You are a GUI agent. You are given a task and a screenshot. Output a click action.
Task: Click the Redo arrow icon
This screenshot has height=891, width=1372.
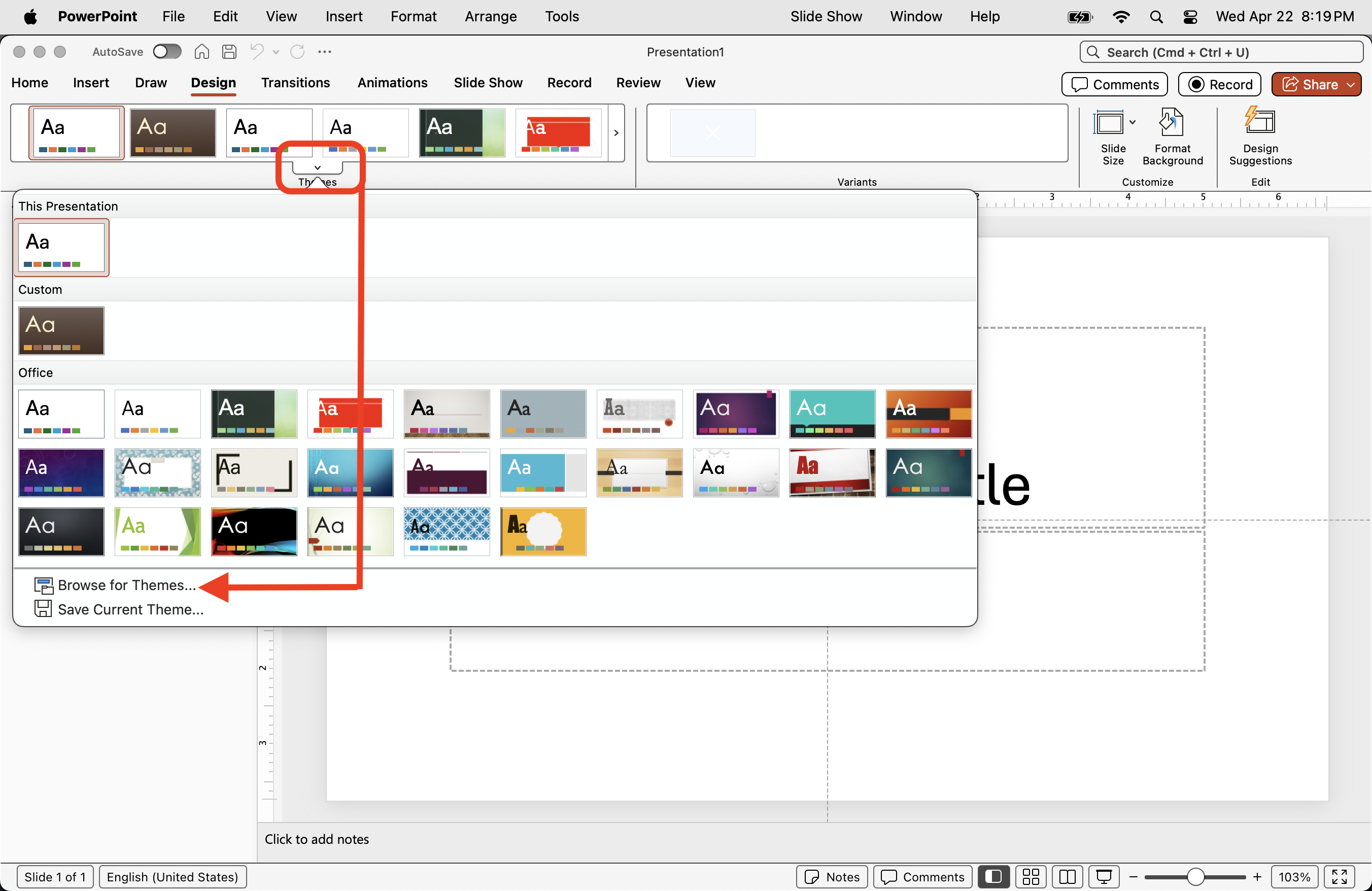pyautogui.click(x=297, y=52)
